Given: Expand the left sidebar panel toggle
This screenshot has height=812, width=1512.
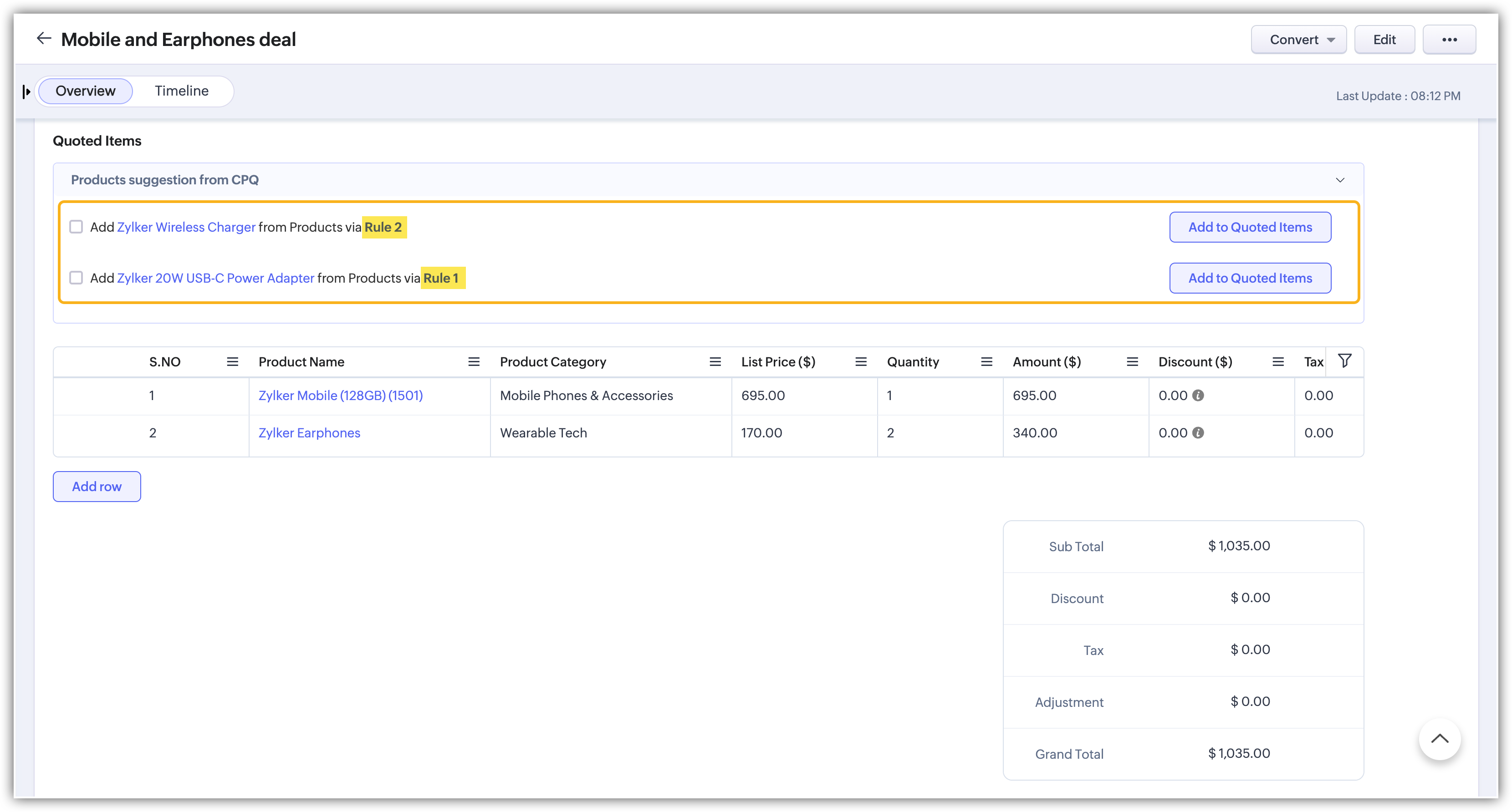Looking at the screenshot, I should pos(26,91).
